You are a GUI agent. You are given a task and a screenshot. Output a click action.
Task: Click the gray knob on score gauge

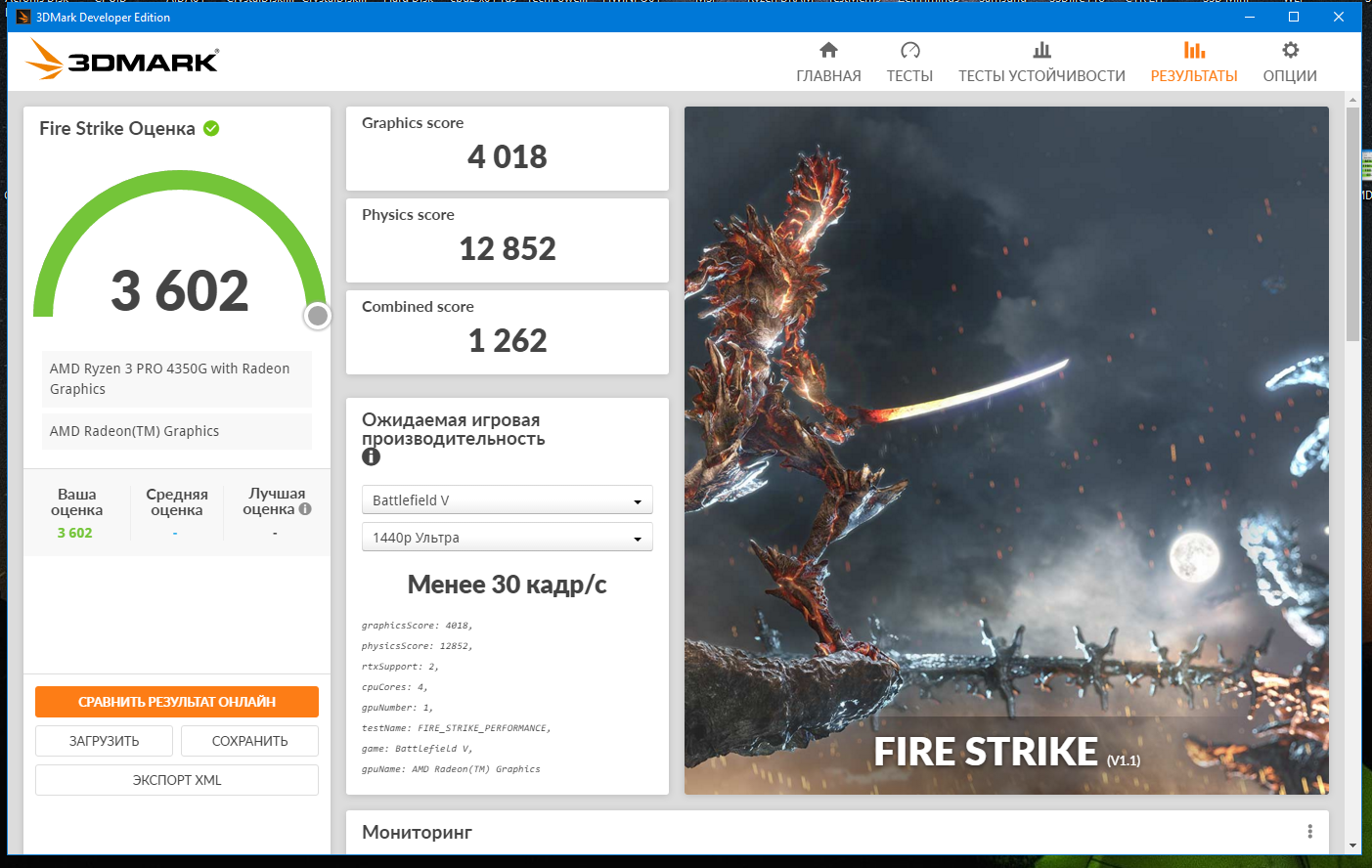click(317, 316)
